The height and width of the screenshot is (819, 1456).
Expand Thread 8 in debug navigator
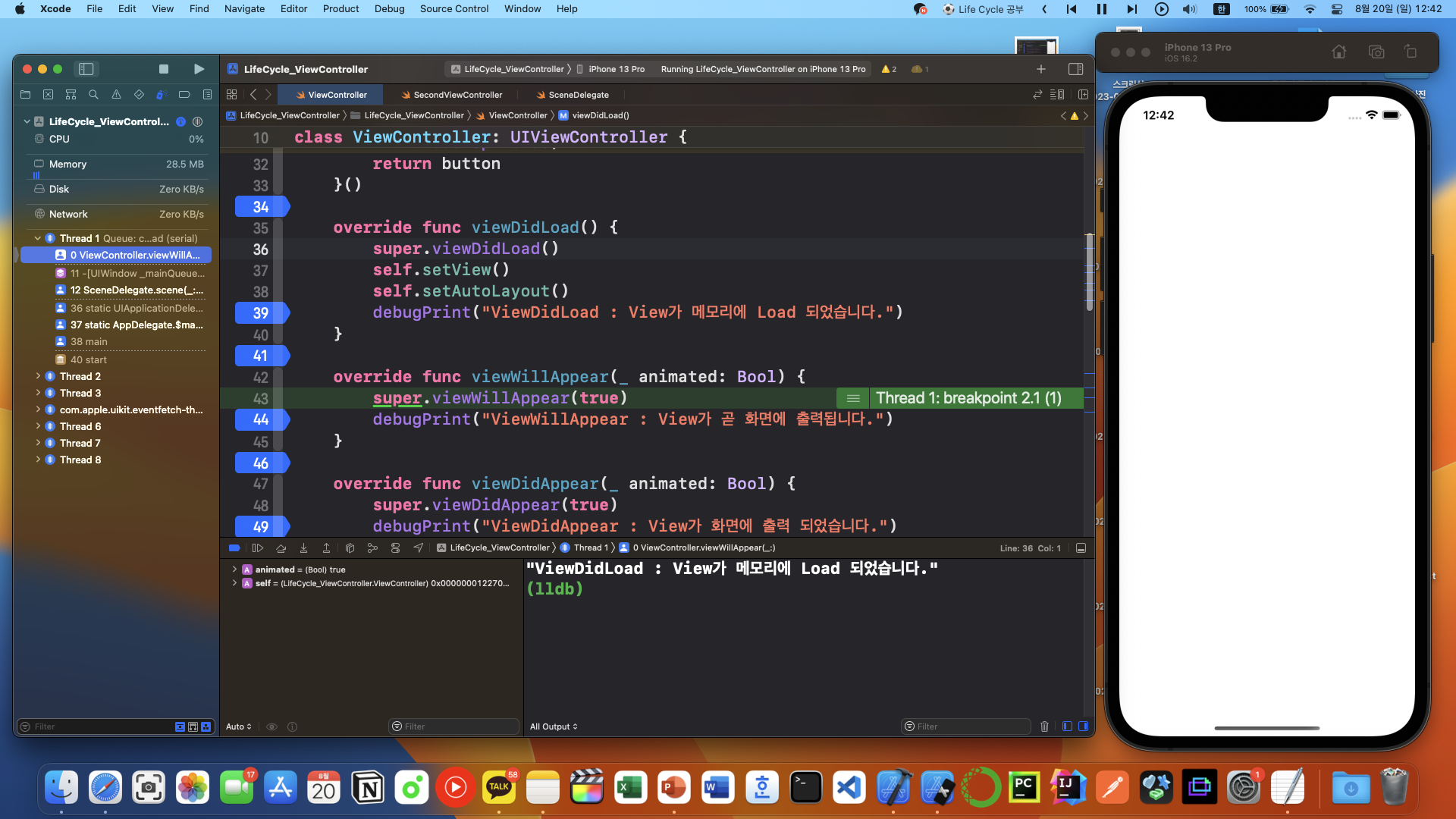click(38, 460)
